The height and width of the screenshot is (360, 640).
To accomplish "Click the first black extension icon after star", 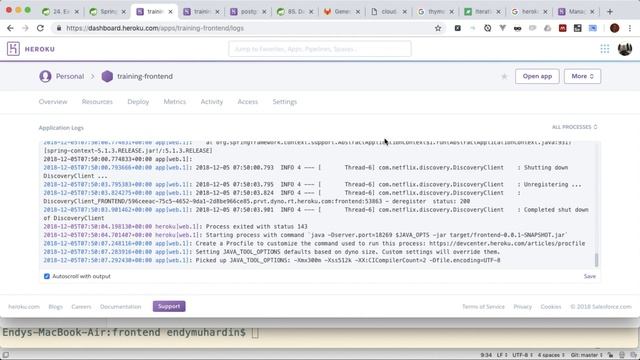I will 458,28.
